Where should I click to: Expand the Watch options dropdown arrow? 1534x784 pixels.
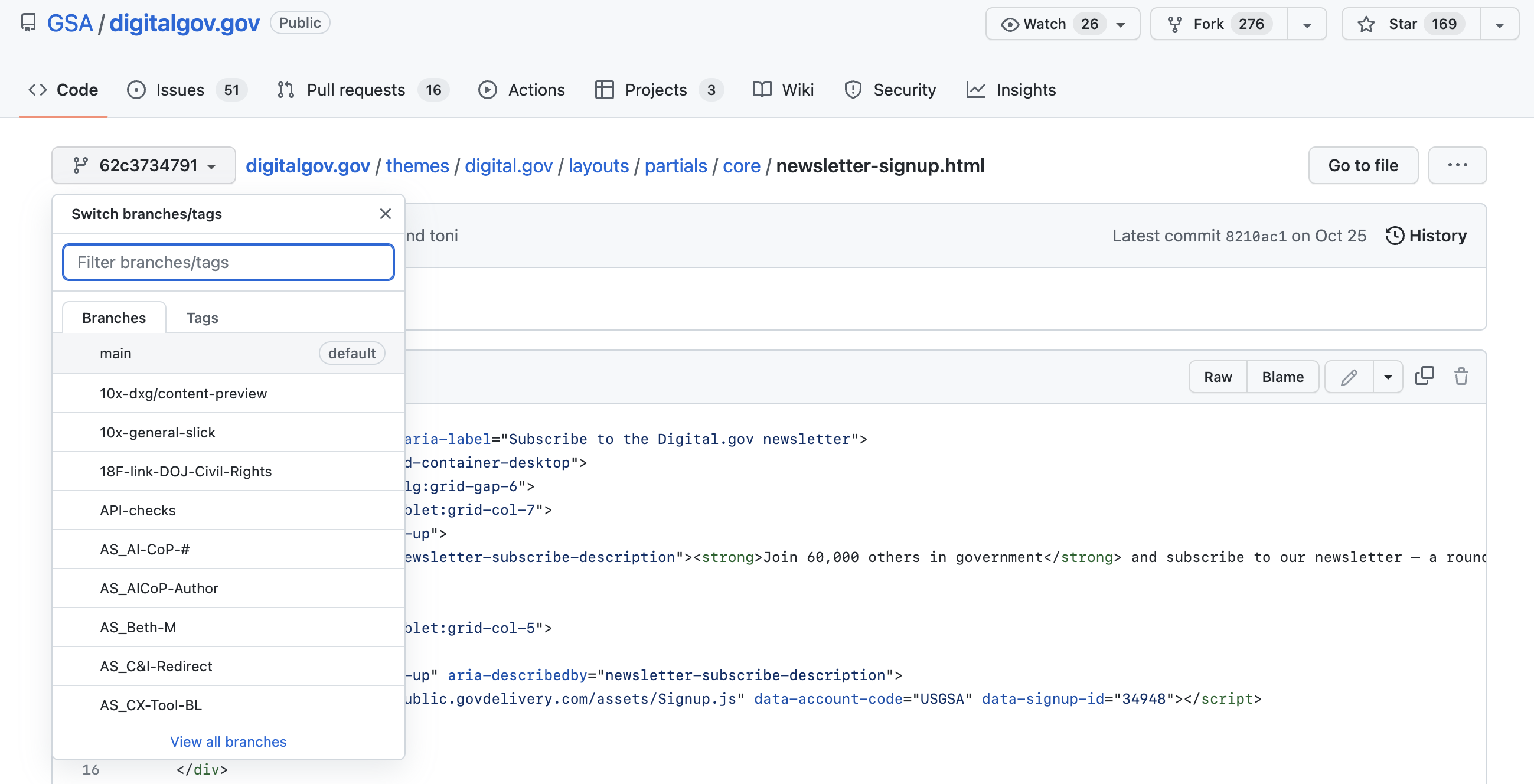pyautogui.click(x=1121, y=24)
